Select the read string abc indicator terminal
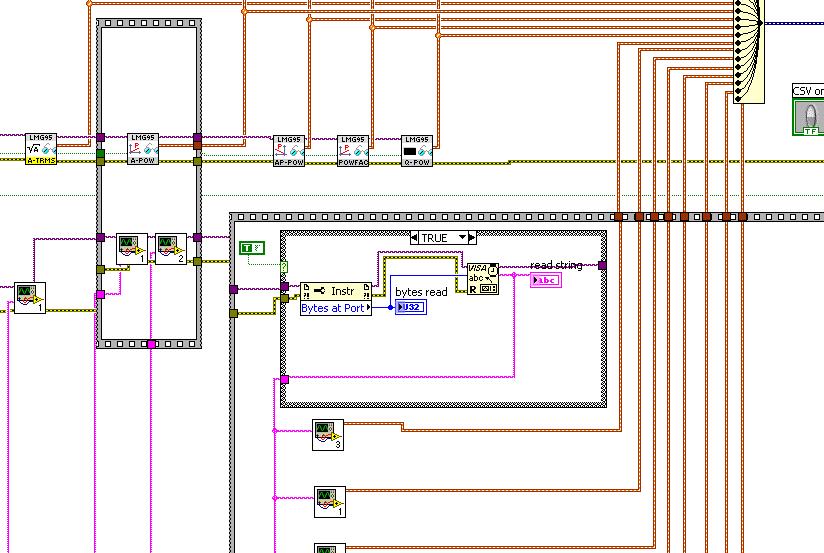Screen dimensions: 824x553 pyautogui.click(x=546, y=280)
